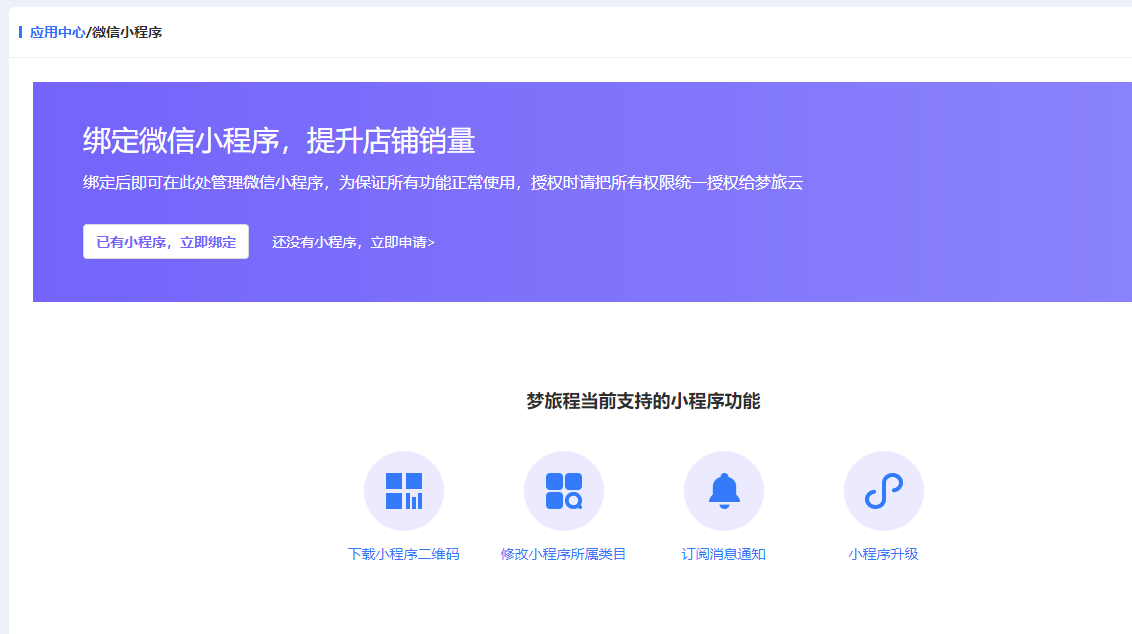Click the 小程序升级 link icon
The image size is (1132, 634).
tap(884, 491)
